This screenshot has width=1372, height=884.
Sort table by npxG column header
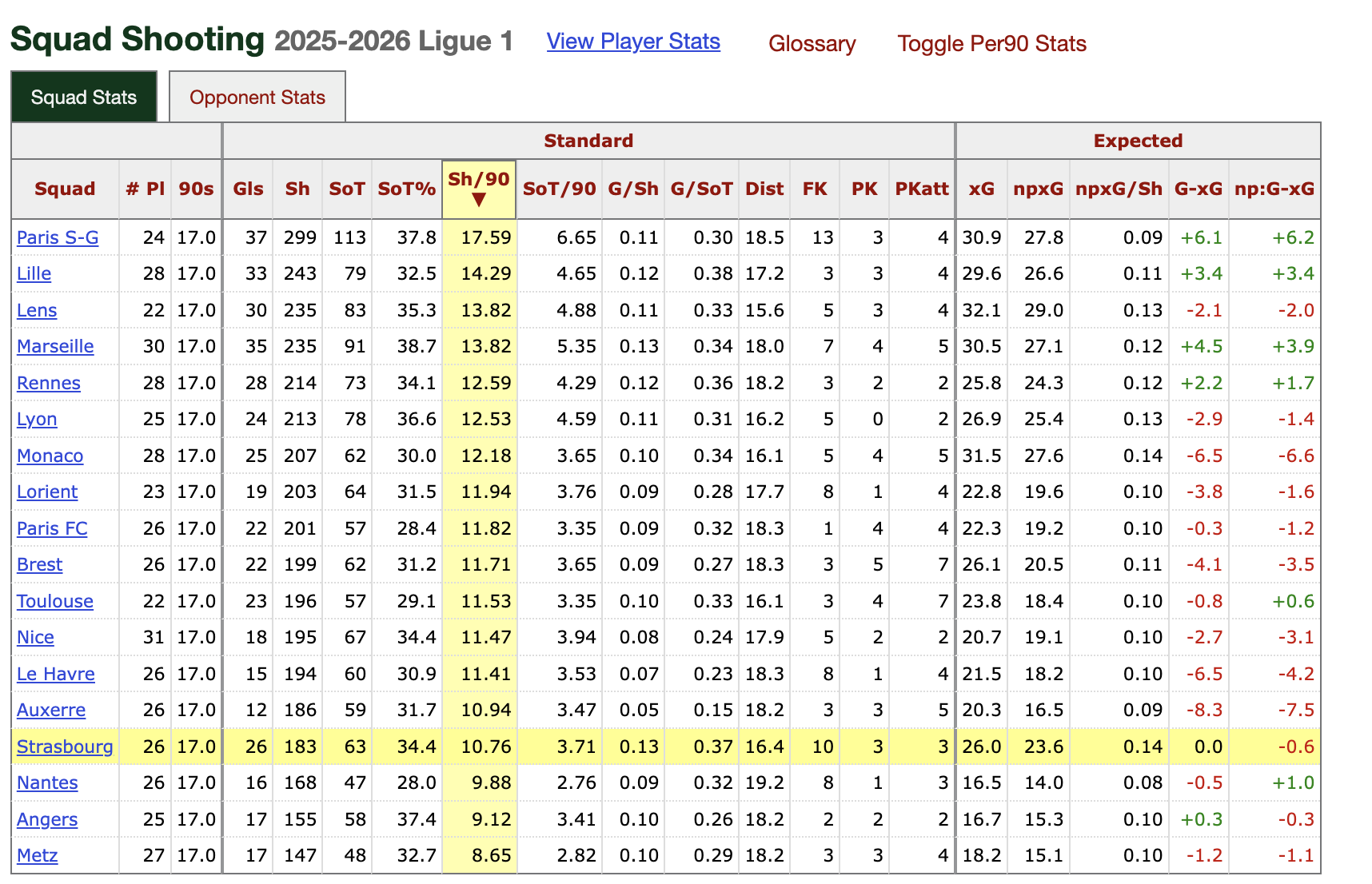click(x=1039, y=189)
